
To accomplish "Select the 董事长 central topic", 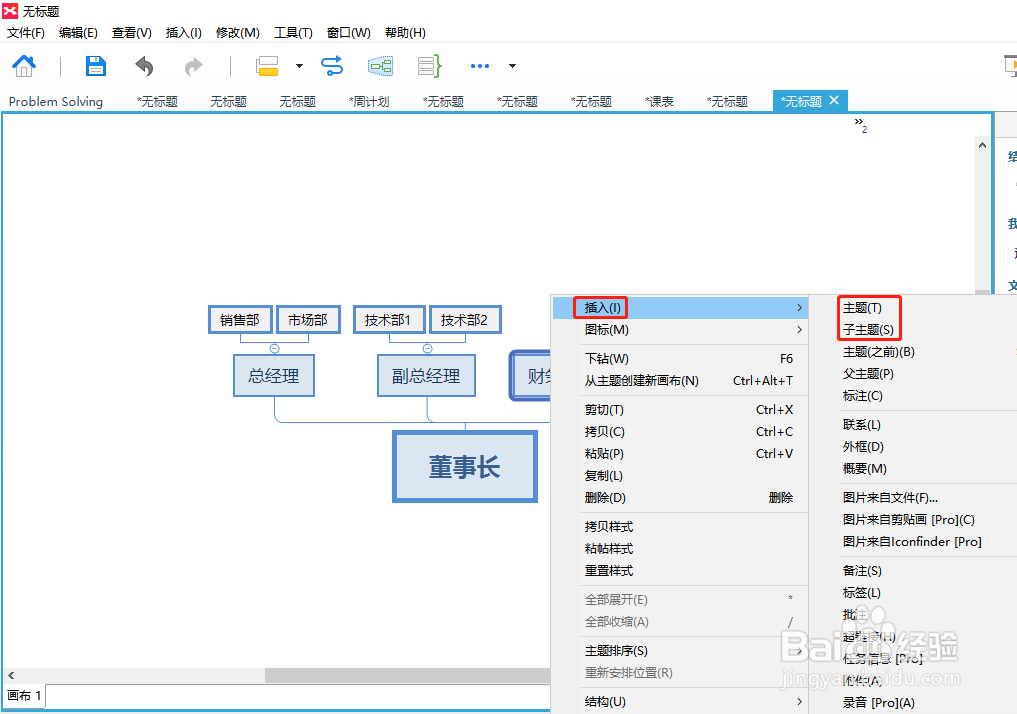I will point(465,467).
